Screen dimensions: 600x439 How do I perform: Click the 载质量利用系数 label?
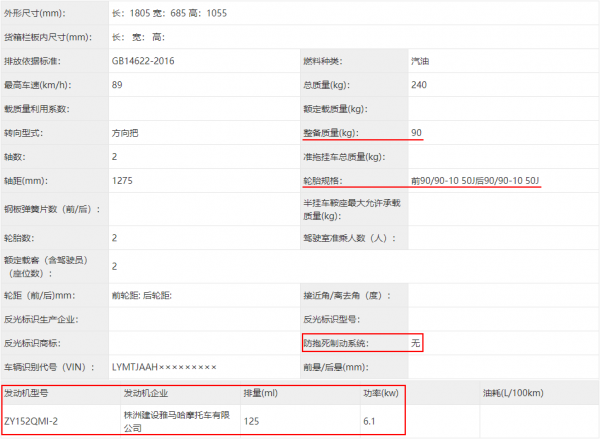(x=37, y=109)
